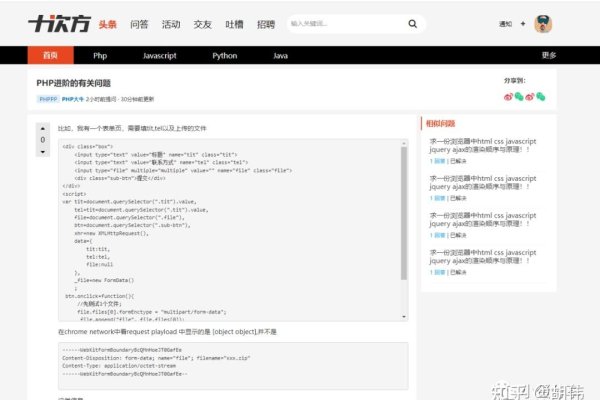Click the 十次方 site logo
This screenshot has height=400, width=600.
click(59, 24)
